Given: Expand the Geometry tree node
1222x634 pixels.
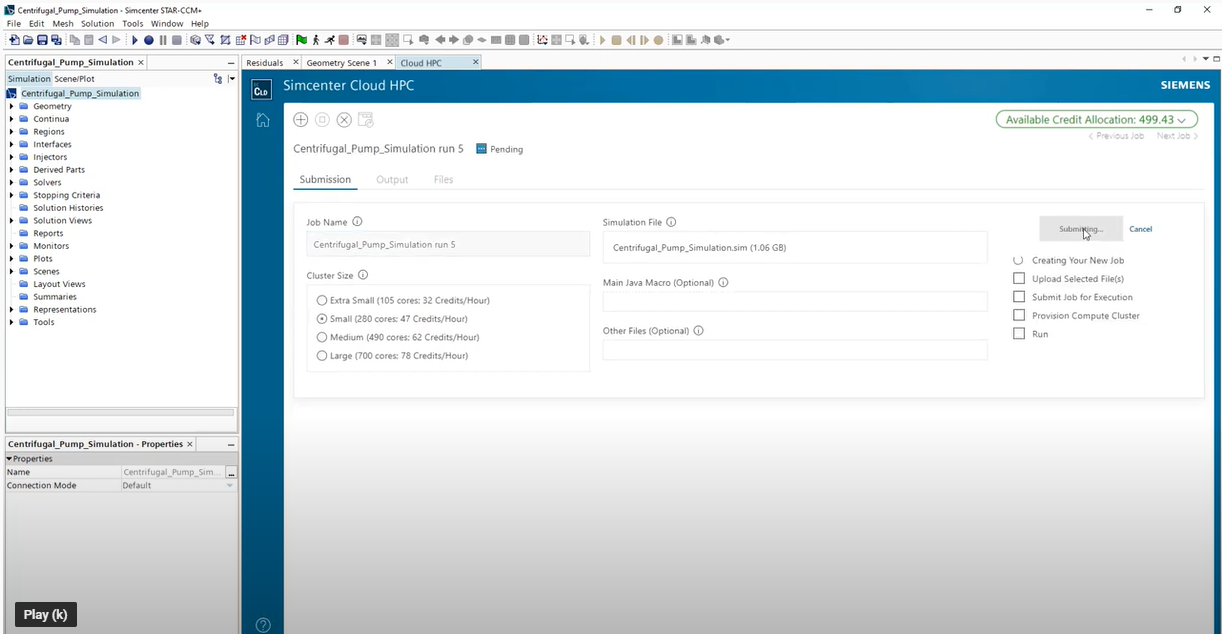Looking at the screenshot, I should (x=12, y=106).
